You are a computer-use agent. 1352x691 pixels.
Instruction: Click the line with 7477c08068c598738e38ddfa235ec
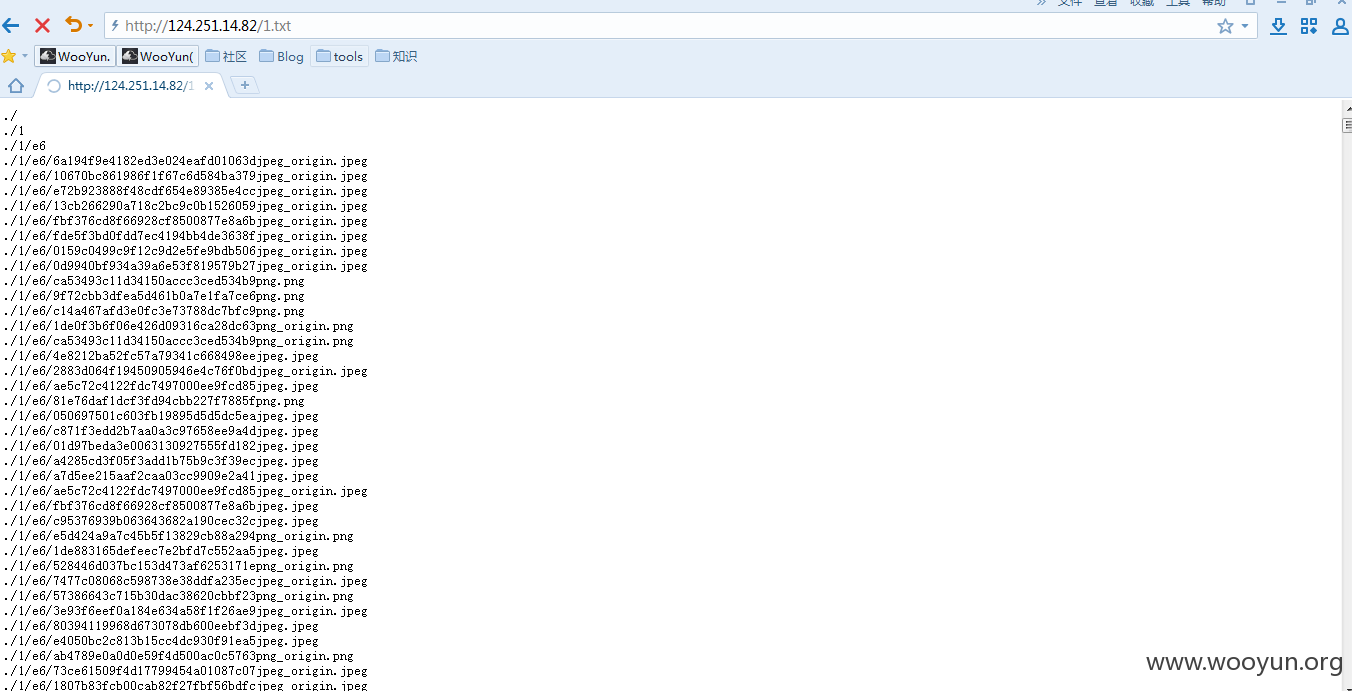(x=185, y=581)
